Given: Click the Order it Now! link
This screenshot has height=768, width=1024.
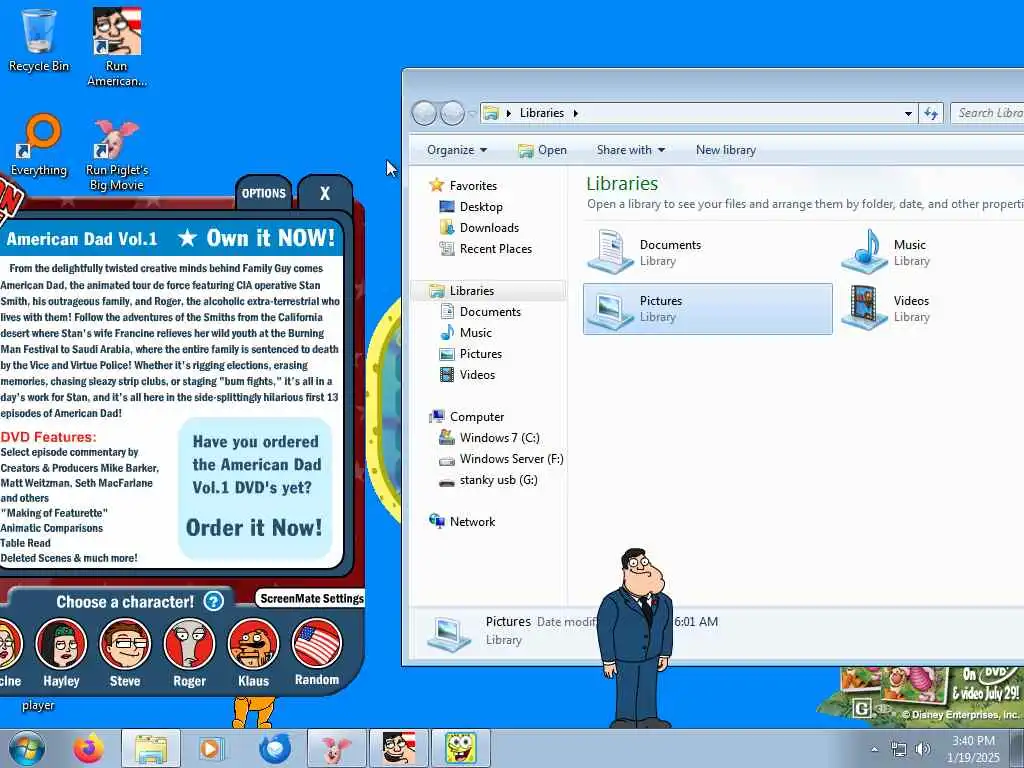Looking at the screenshot, I should tap(254, 527).
